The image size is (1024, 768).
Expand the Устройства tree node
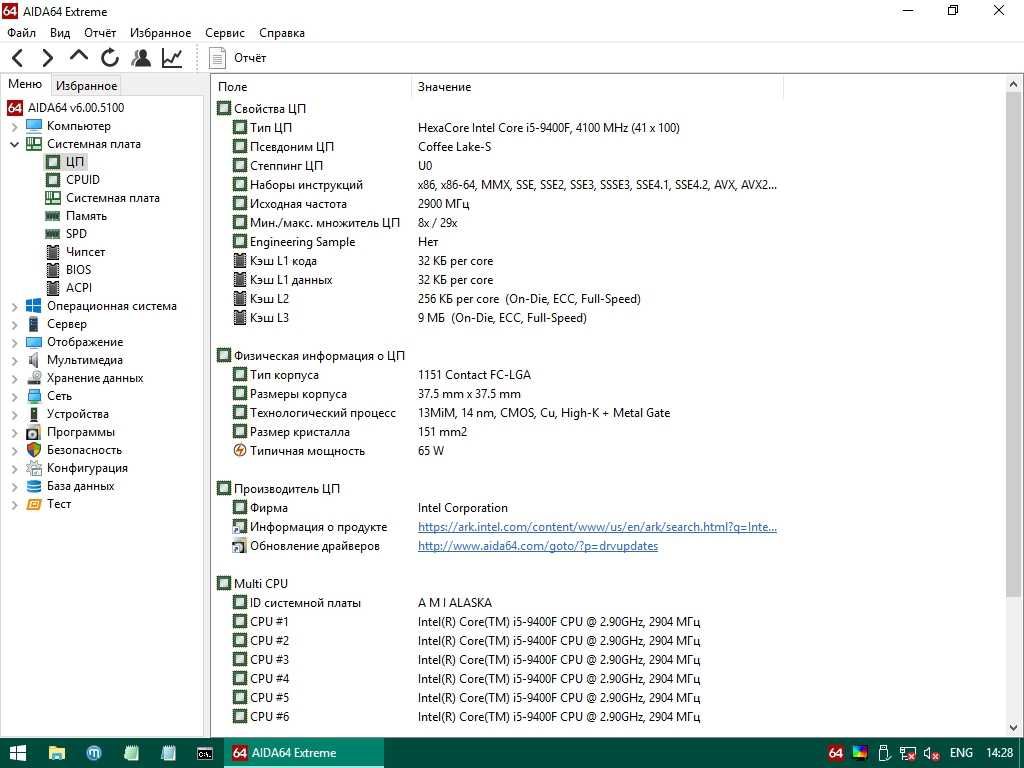pyautogui.click(x=14, y=414)
